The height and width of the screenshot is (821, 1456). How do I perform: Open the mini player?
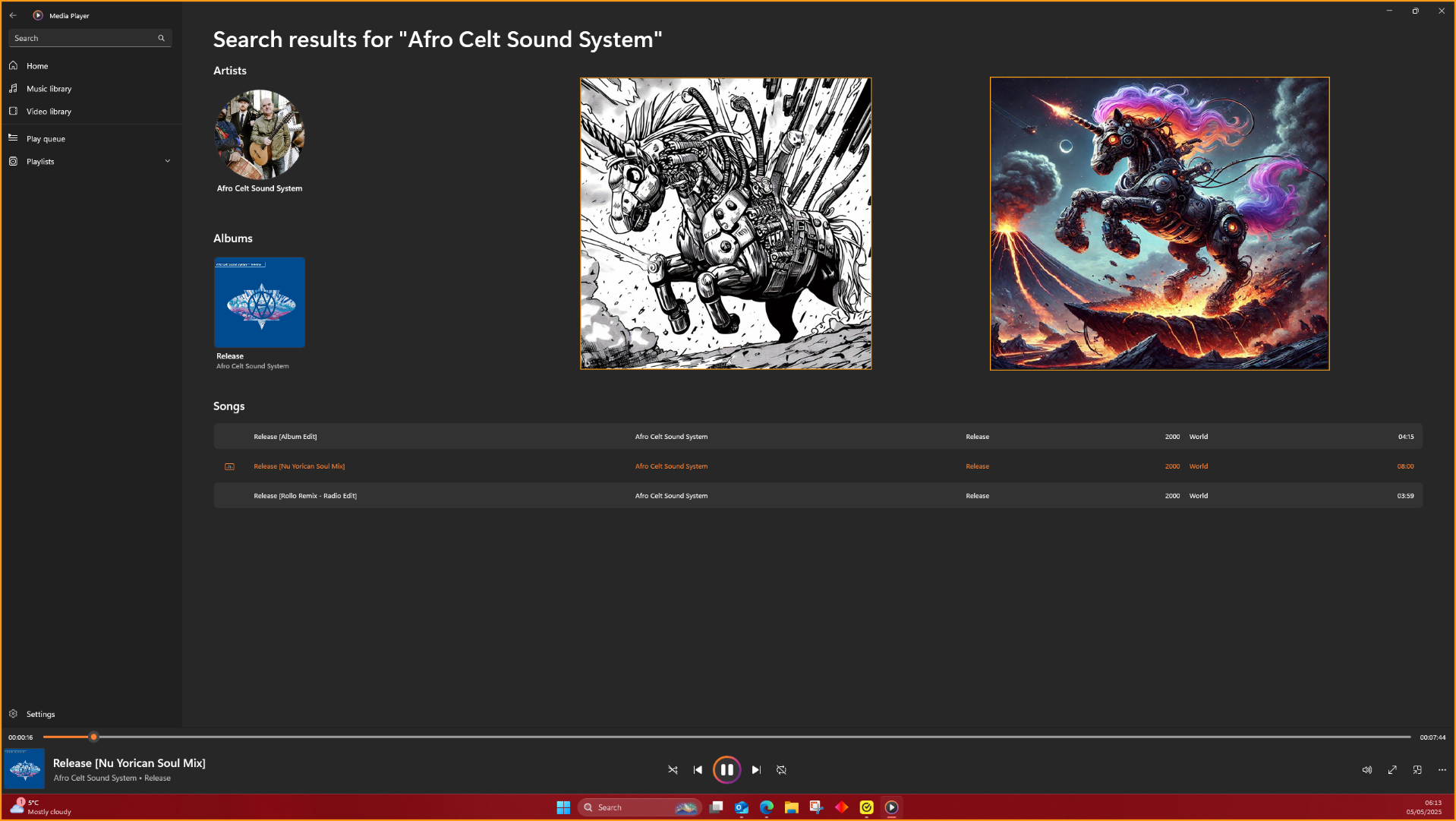[1417, 769]
